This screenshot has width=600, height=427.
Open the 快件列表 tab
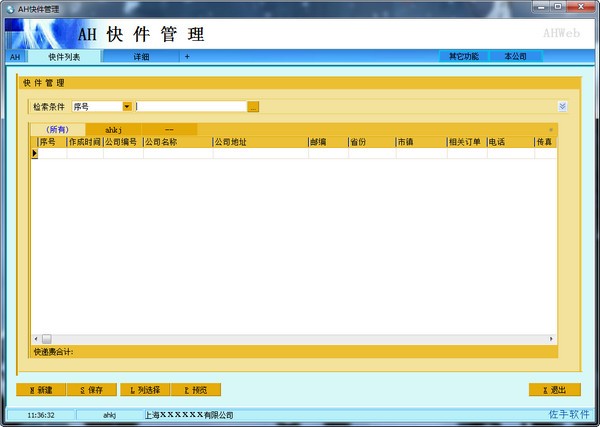[x=64, y=57]
